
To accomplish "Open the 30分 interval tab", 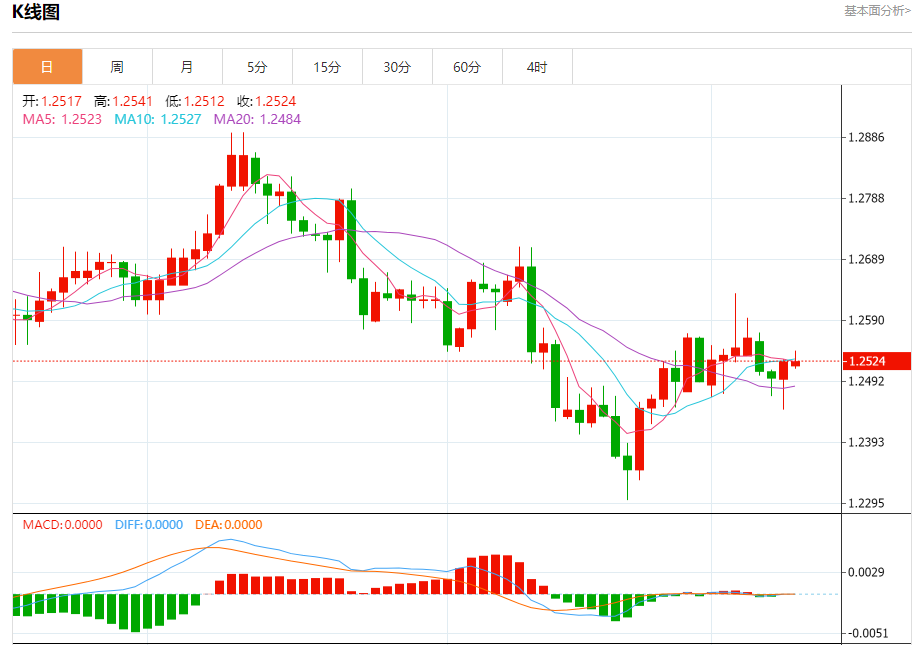I will click(x=397, y=67).
